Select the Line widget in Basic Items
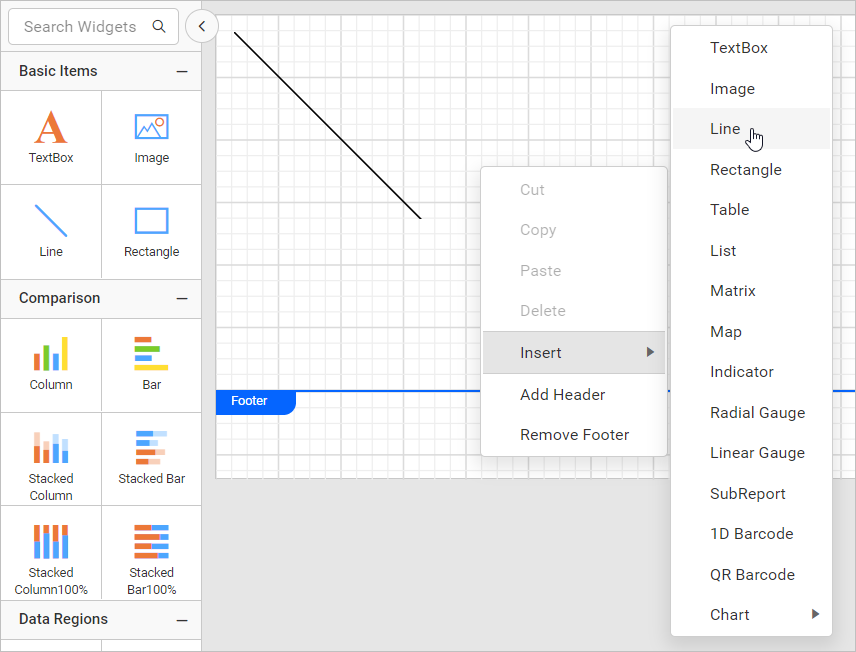This screenshot has width=856, height=652. [51, 229]
